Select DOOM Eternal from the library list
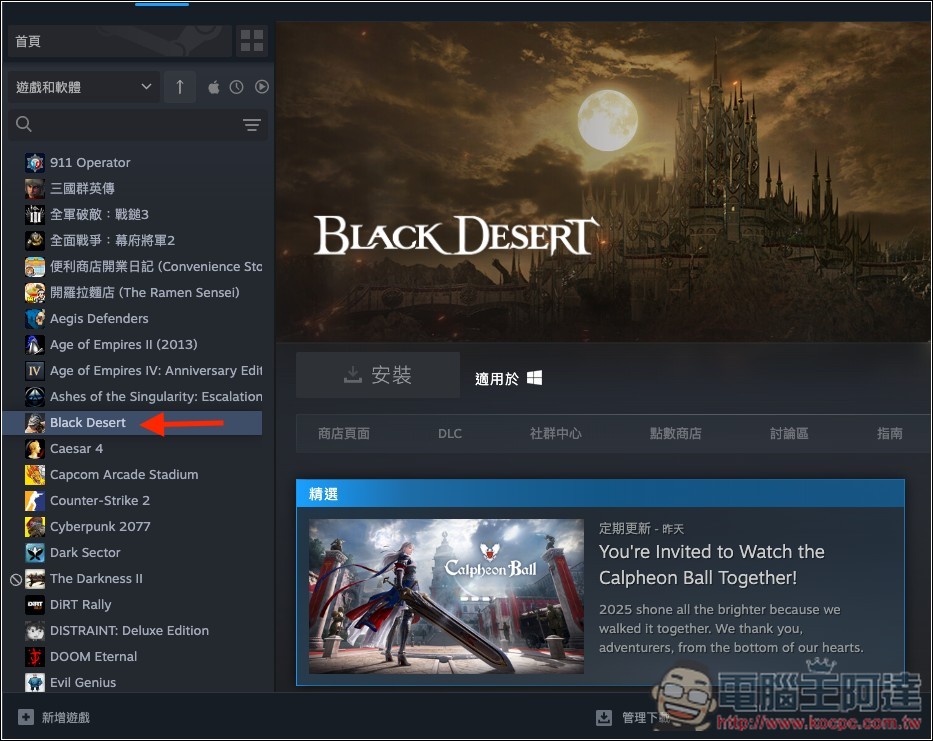 pos(93,656)
